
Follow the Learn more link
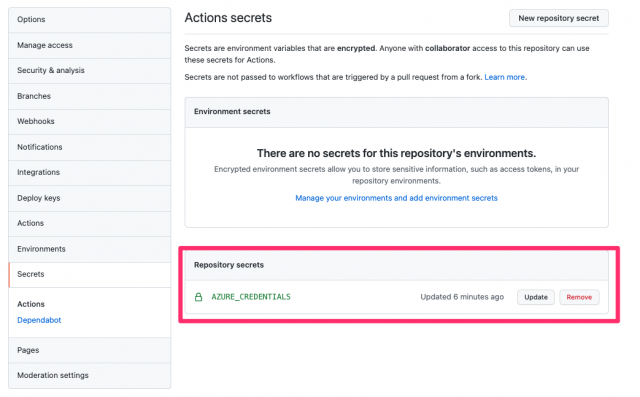click(504, 77)
